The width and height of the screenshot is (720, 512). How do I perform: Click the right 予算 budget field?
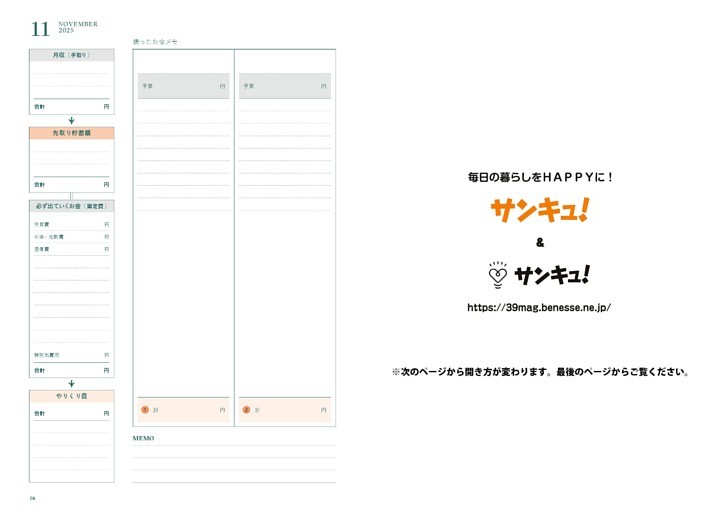click(285, 86)
